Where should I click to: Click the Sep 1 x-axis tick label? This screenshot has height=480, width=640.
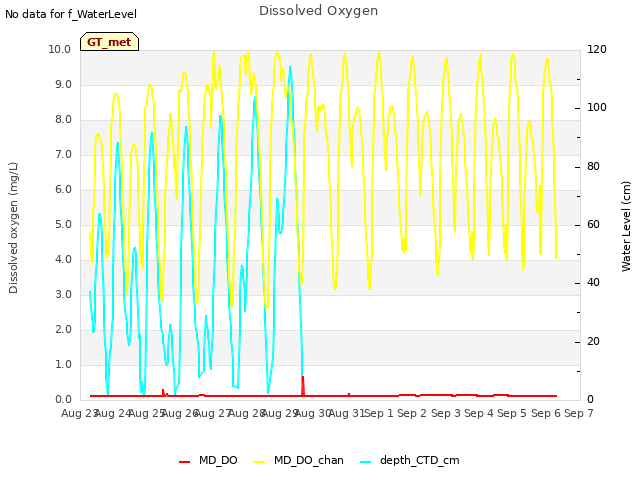[379, 413]
